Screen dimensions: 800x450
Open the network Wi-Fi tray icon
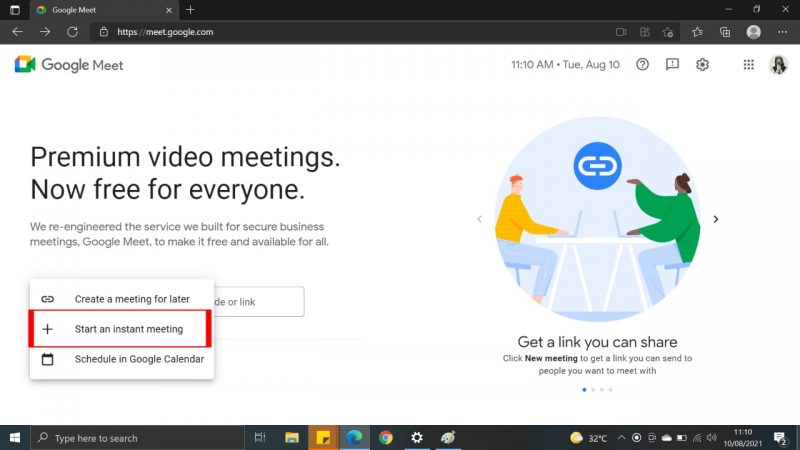[697, 438]
